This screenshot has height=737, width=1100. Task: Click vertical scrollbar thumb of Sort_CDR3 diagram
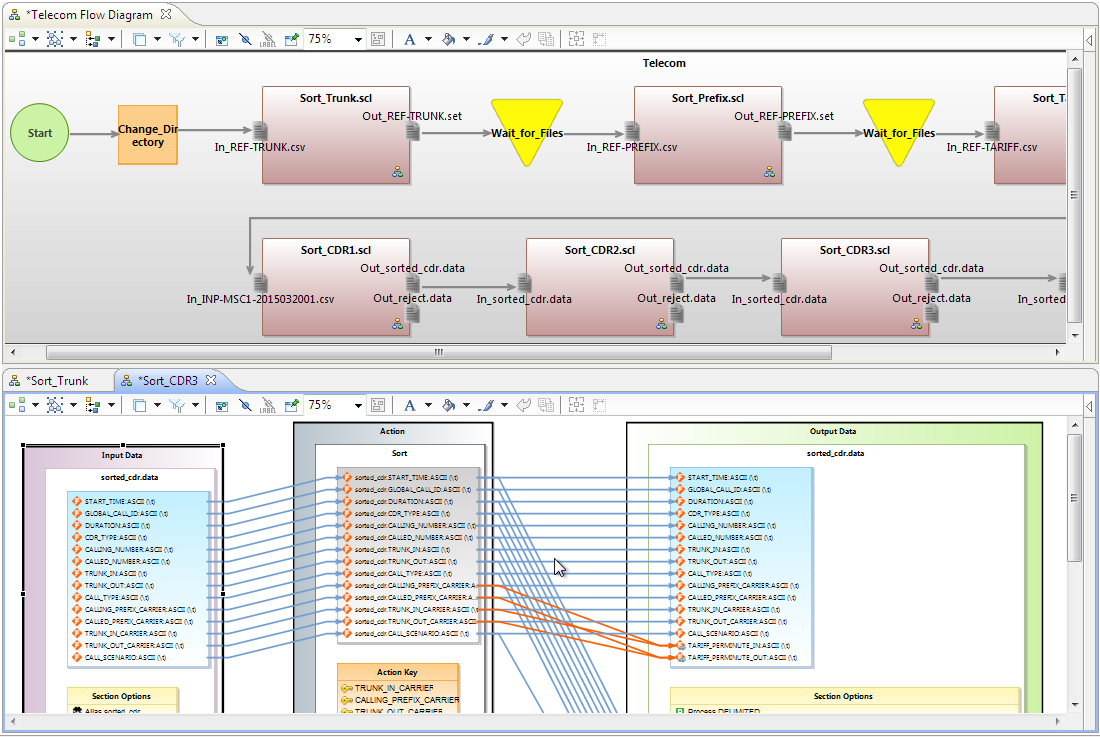pyautogui.click(x=1074, y=497)
